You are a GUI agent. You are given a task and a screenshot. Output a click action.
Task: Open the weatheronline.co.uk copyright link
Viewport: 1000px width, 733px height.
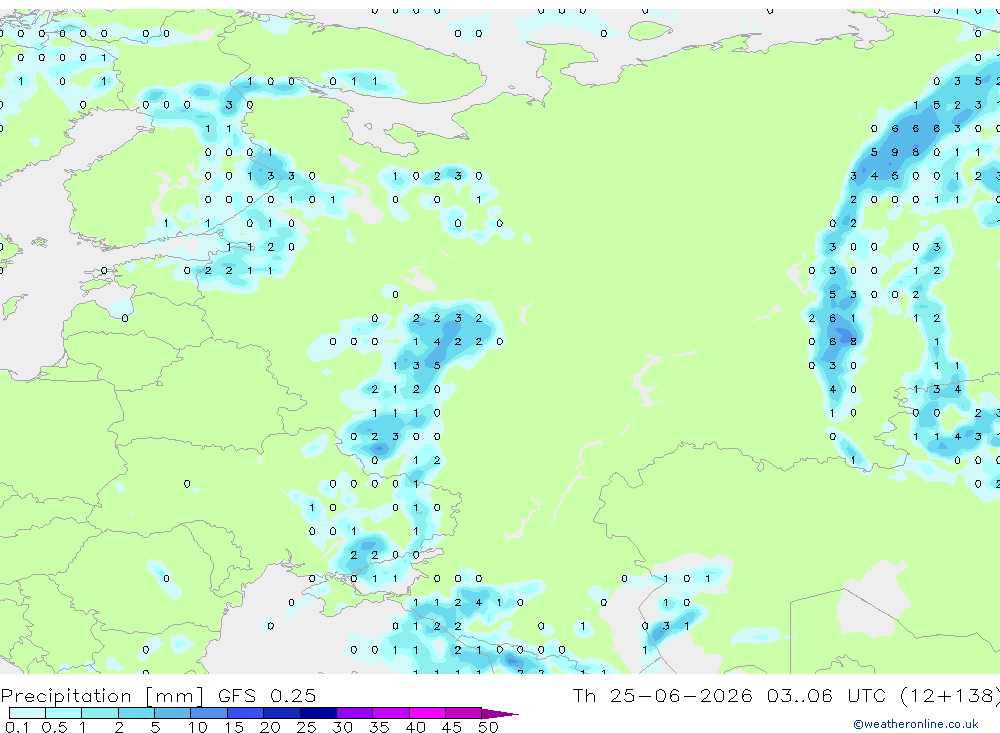(916, 724)
